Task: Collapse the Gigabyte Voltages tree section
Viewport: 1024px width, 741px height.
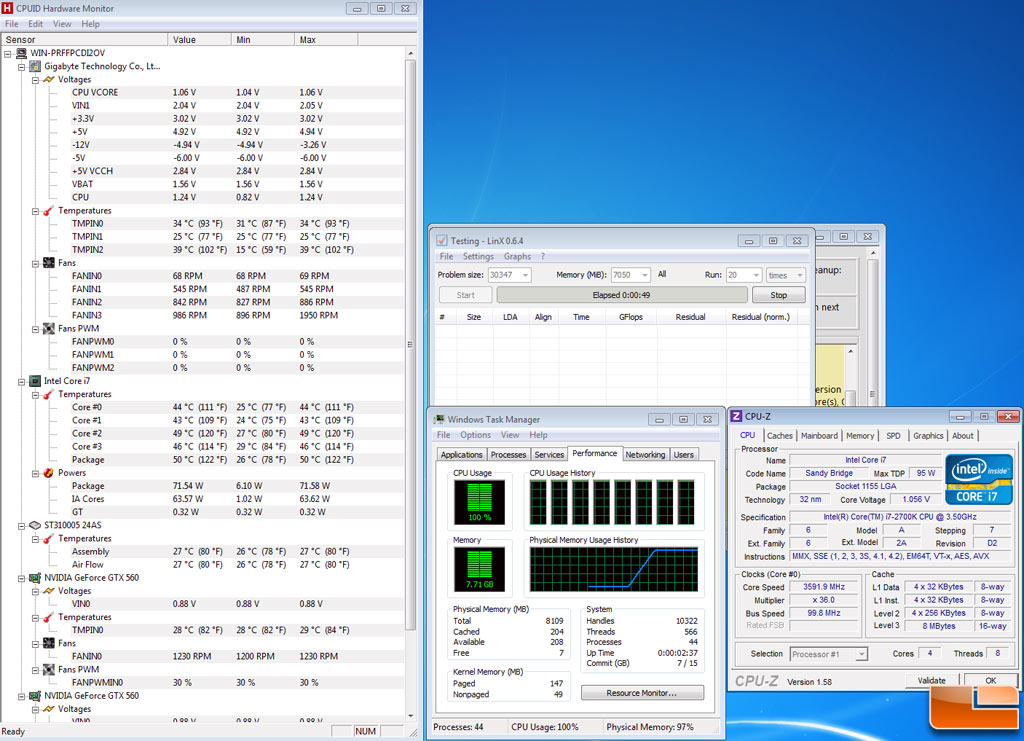Action: pos(34,79)
